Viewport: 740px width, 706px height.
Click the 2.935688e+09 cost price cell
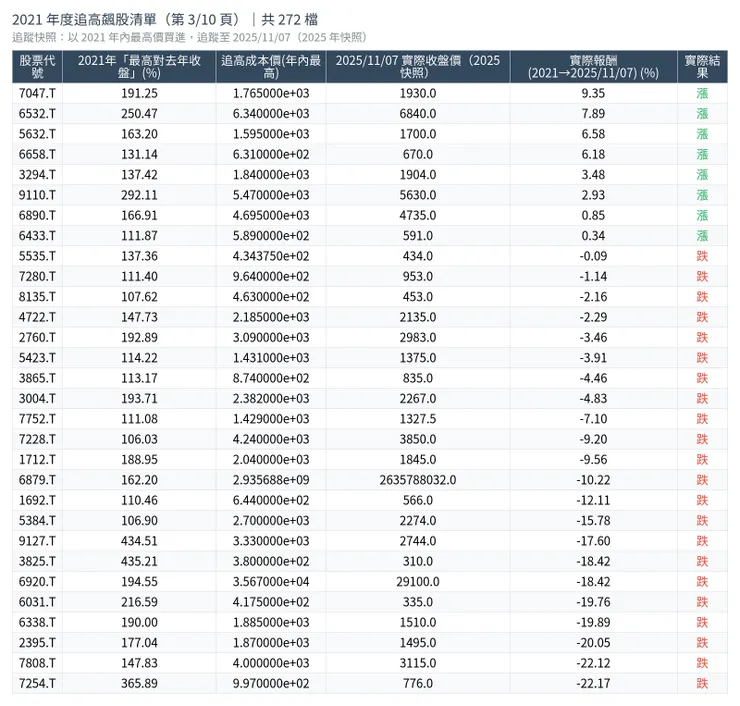click(271, 480)
